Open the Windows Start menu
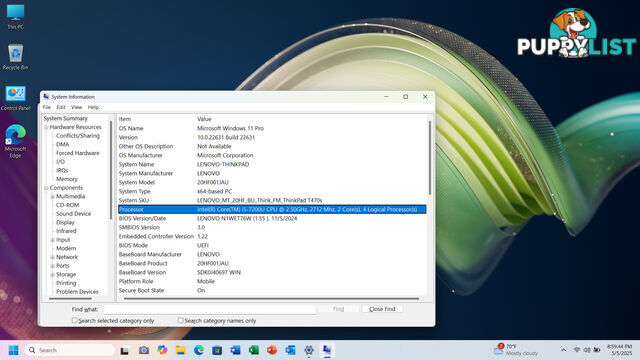Viewport: 640px width, 360px height. click(x=13, y=350)
